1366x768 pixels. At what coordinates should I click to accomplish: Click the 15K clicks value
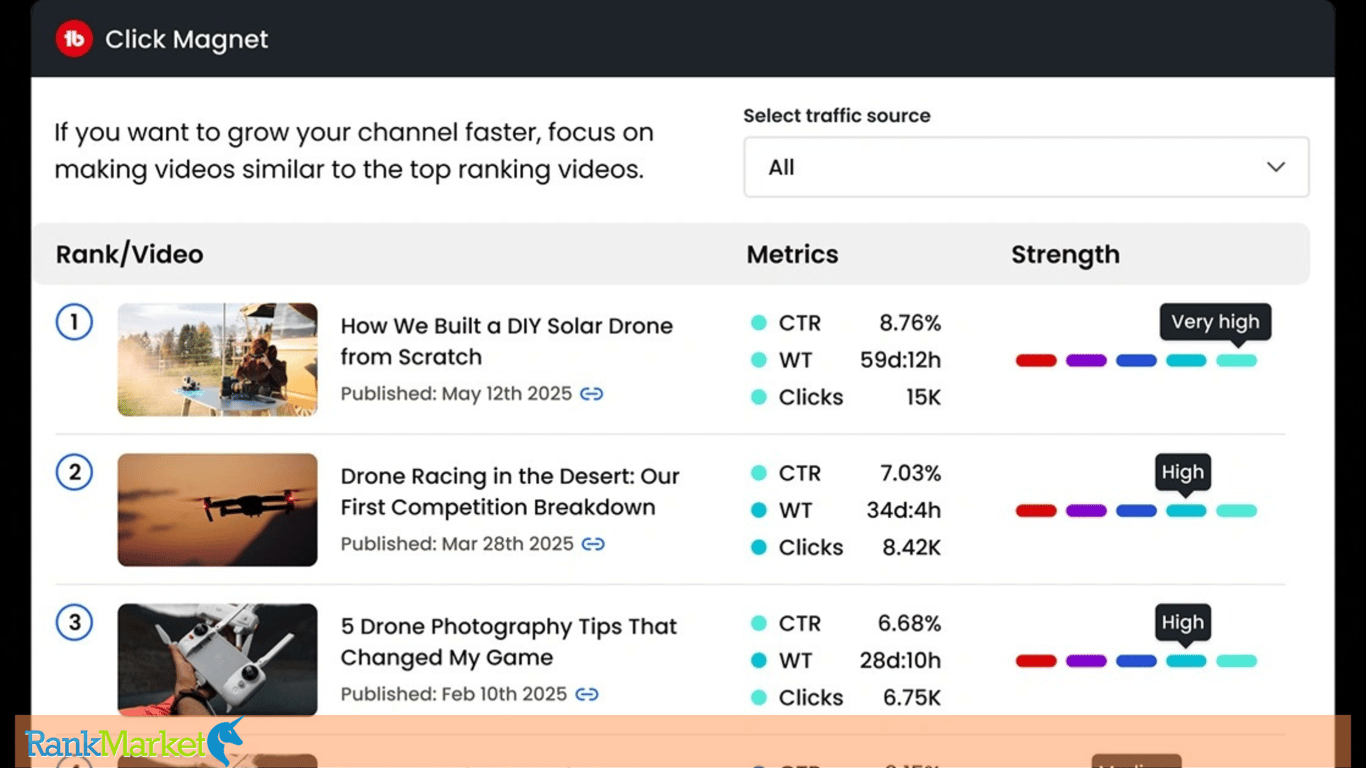click(x=923, y=397)
